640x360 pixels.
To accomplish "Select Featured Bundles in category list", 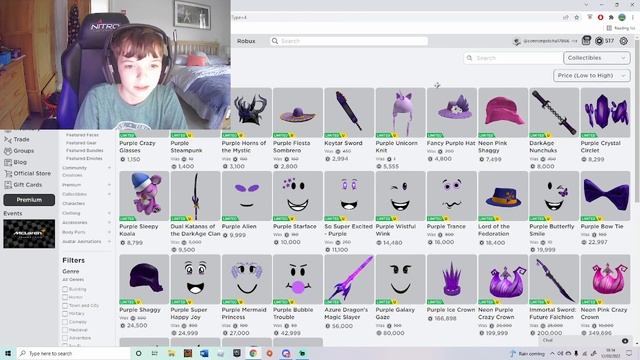I will (x=84, y=151).
